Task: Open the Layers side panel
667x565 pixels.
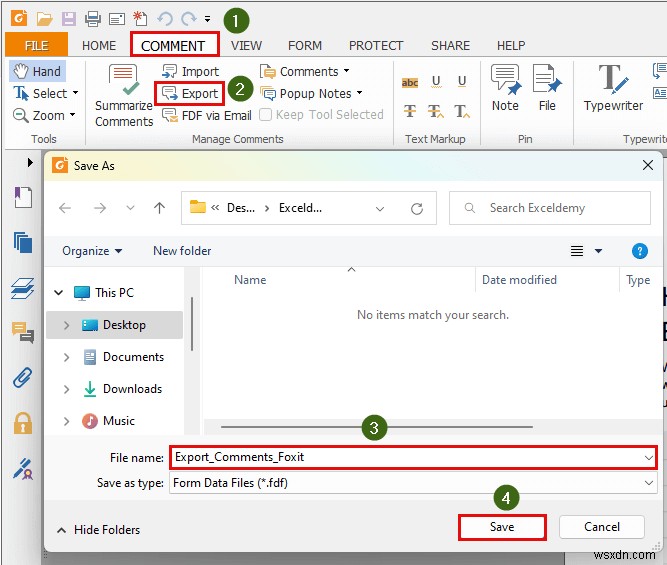Action: (23, 288)
